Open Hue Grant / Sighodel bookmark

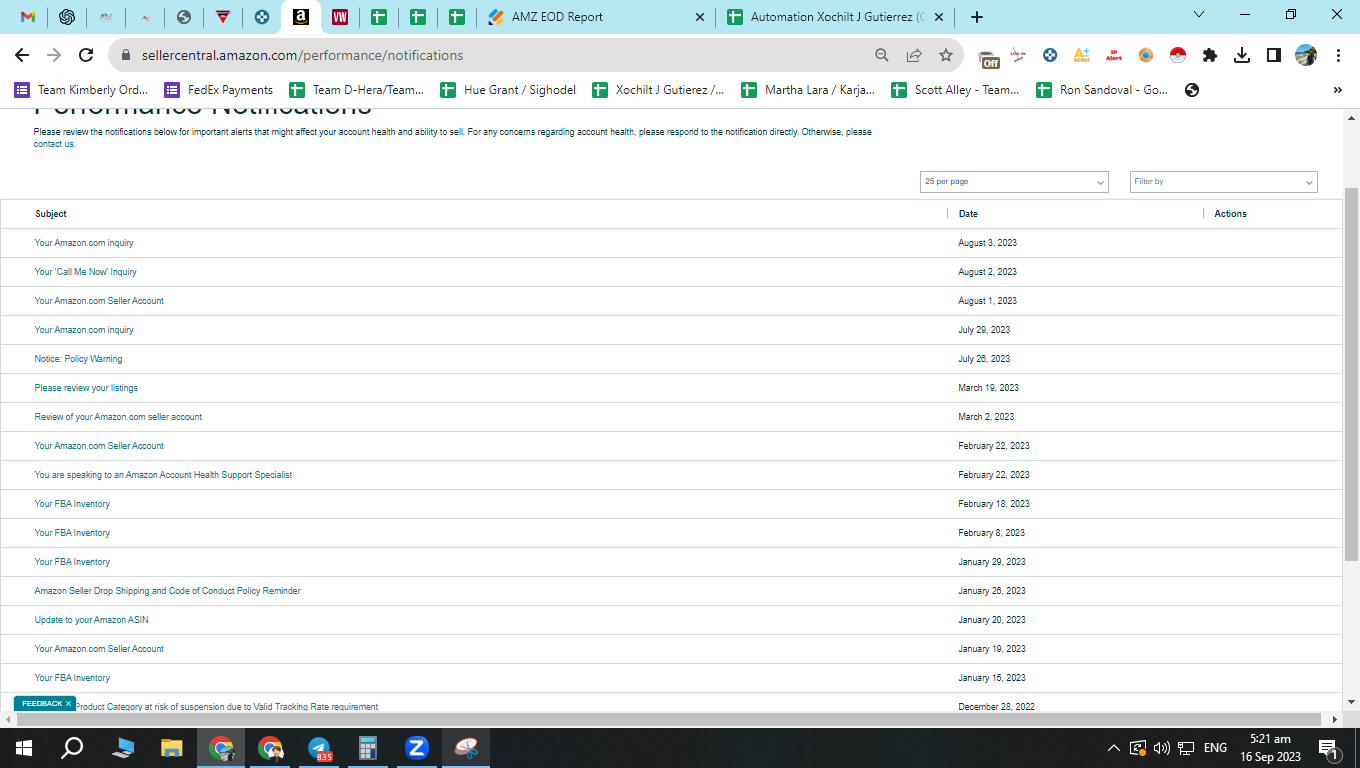pyautogui.click(x=508, y=90)
